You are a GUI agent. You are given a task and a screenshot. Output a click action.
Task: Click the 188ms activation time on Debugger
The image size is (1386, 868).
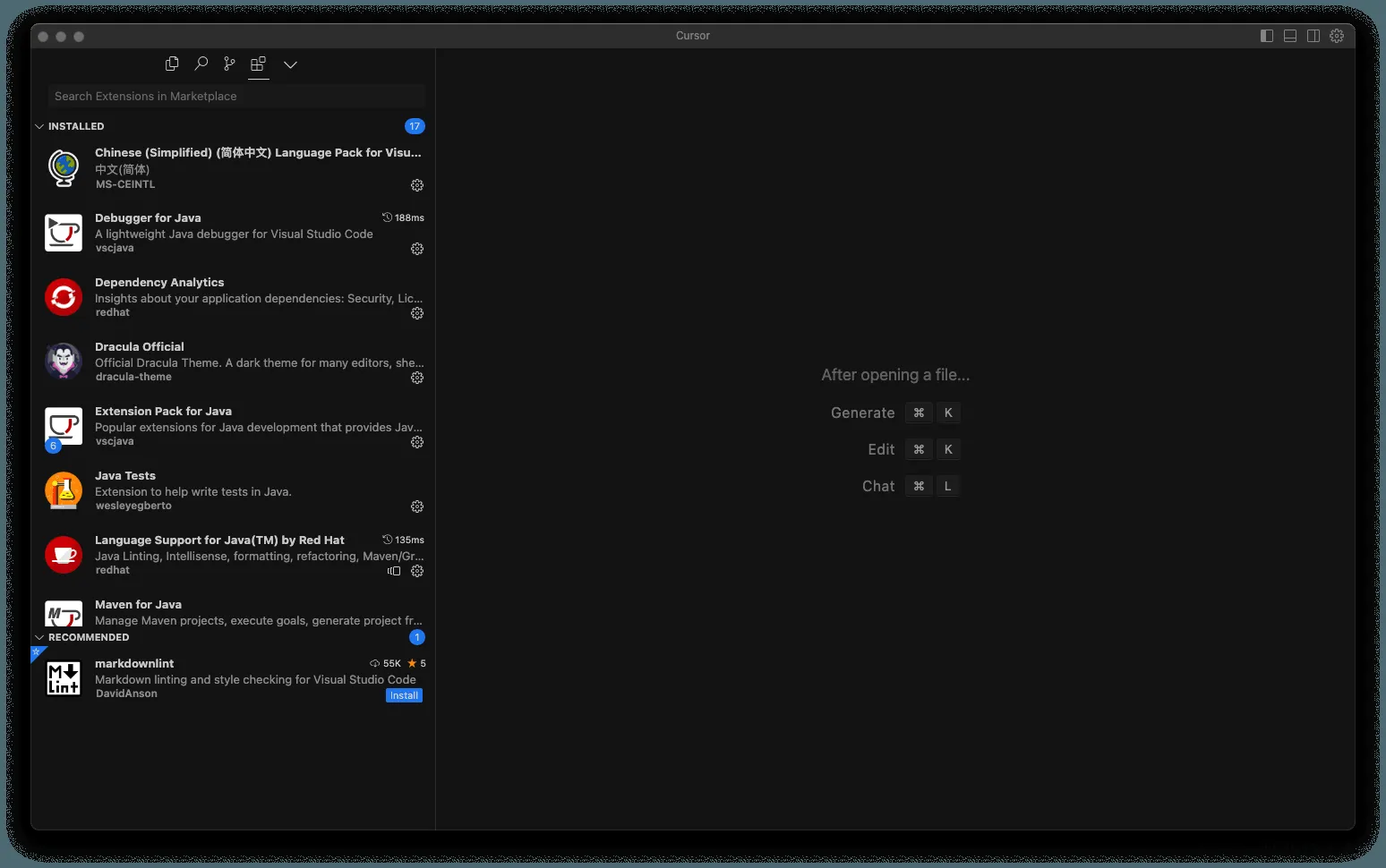(x=404, y=217)
